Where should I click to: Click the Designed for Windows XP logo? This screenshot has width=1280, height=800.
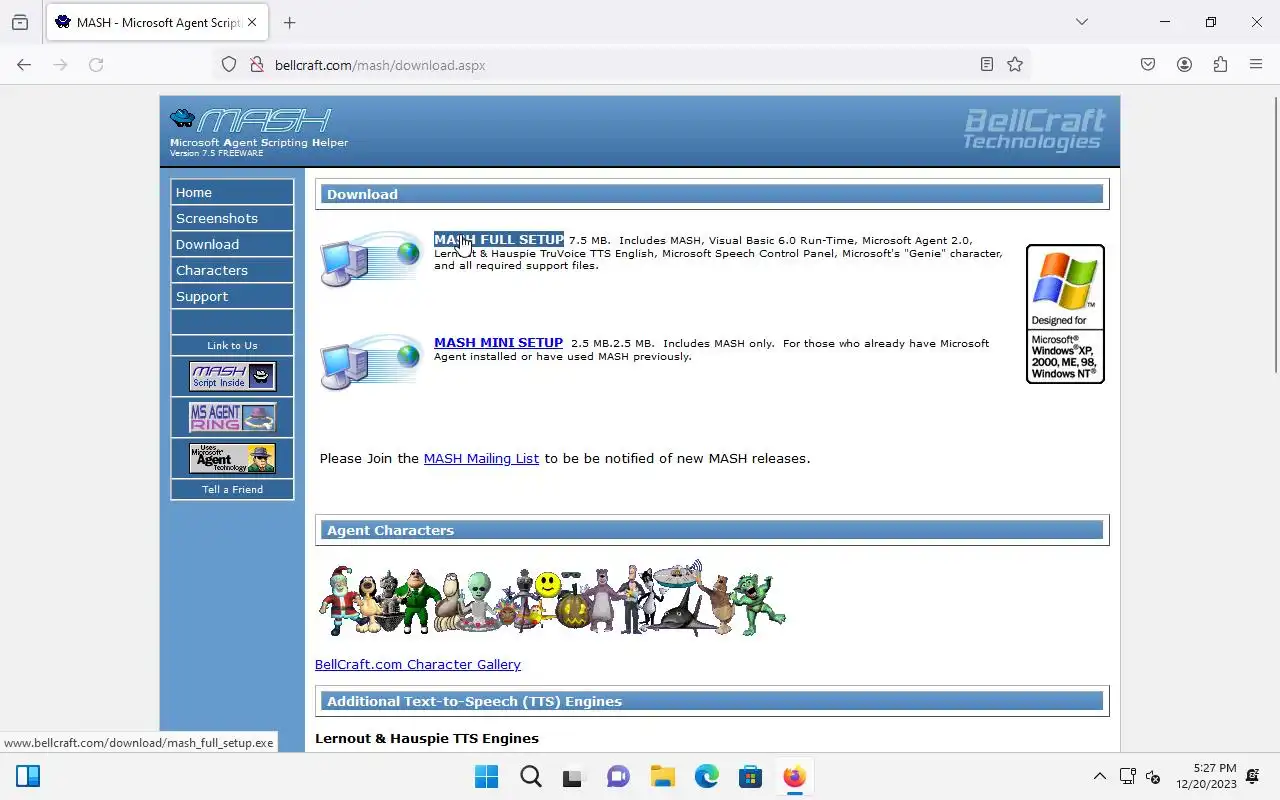pyautogui.click(x=1065, y=314)
